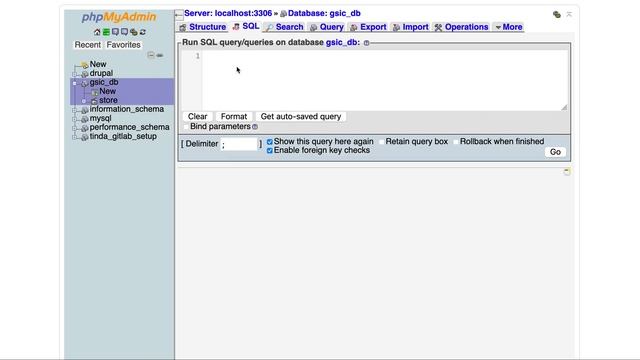
Task: Expand the drupal database node
Action: click(75, 74)
